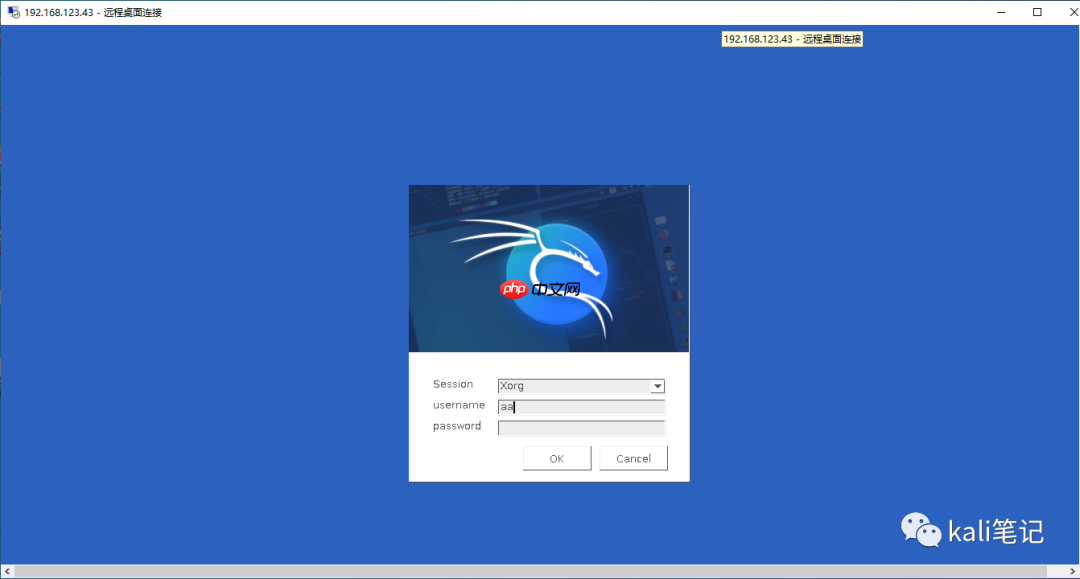Image resolution: width=1080 pixels, height=579 pixels.
Task: Click the letter M icon in the wallpaper
Action: tap(673, 279)
